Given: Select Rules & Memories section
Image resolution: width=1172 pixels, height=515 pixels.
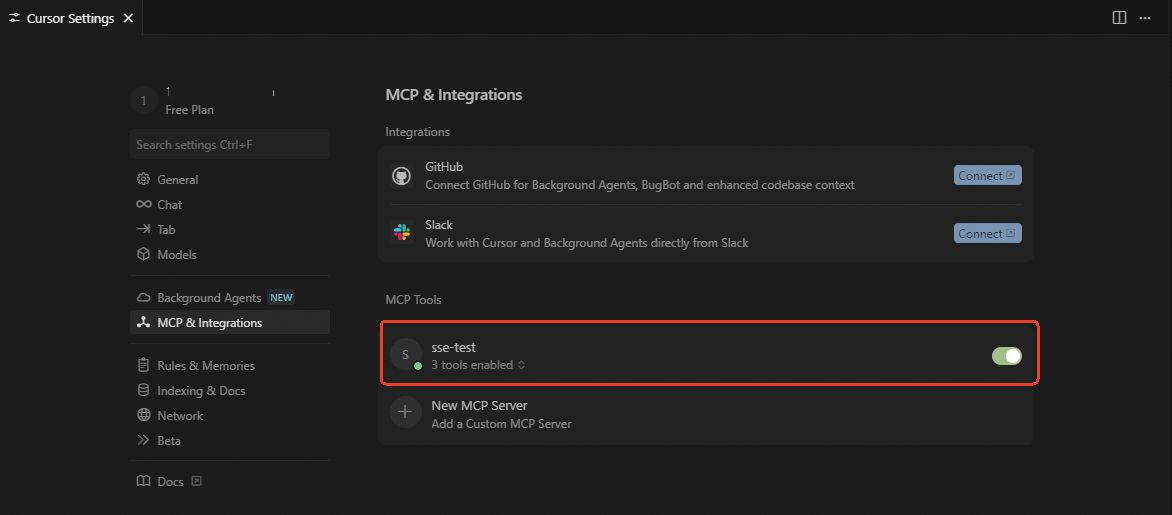Looking at the screenshot, I should tap(230, 366).
